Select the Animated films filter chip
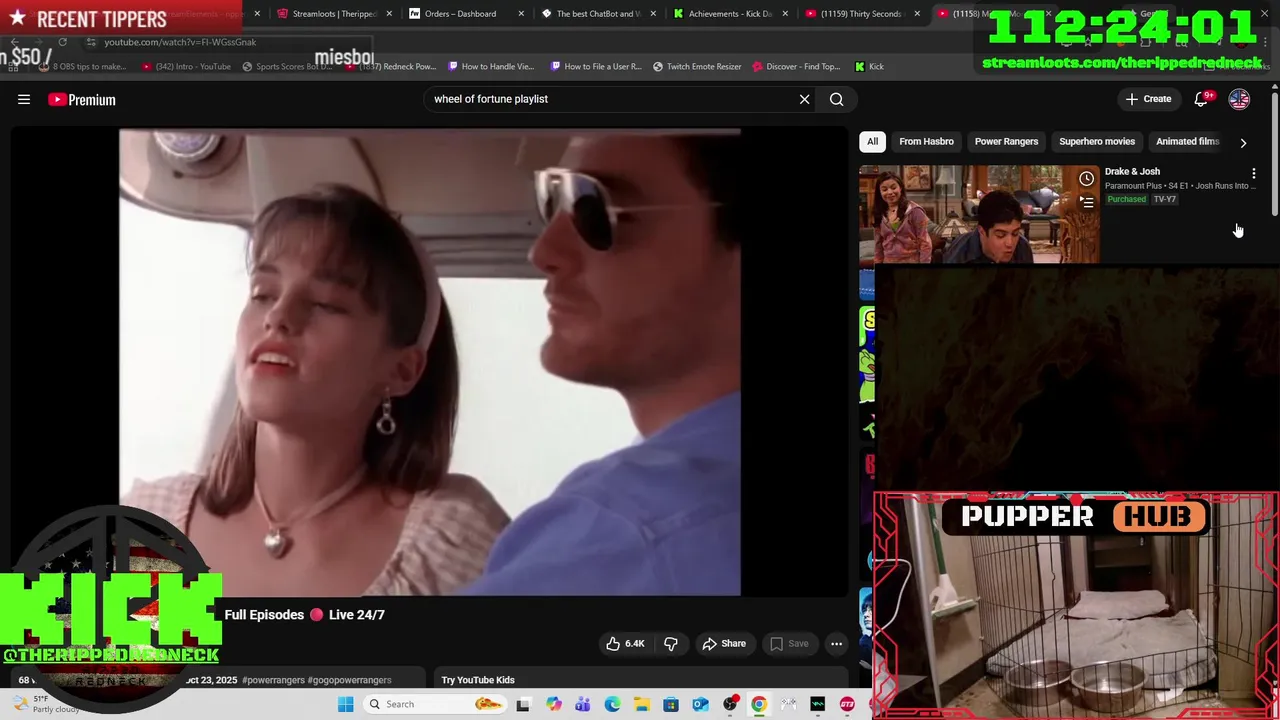1280x720 pixels. [x=1187, y=141]
